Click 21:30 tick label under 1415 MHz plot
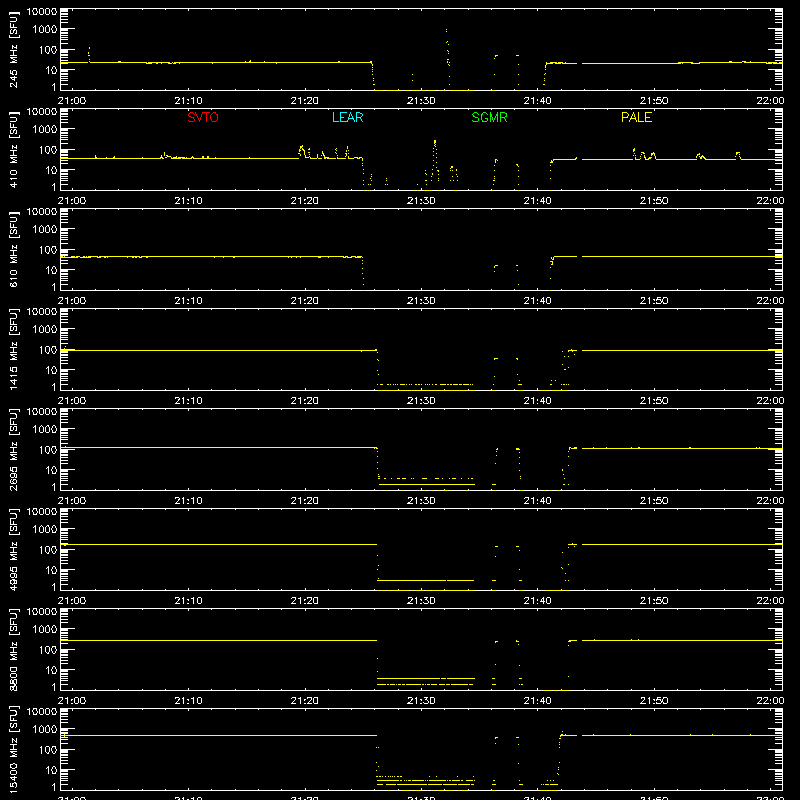 coord(421,401)
